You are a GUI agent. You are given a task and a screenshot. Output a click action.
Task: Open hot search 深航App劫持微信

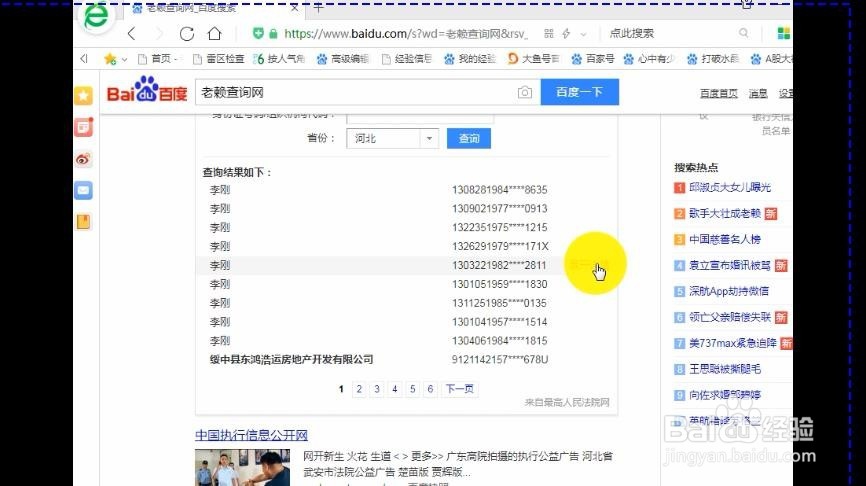[x=728, y=291]
